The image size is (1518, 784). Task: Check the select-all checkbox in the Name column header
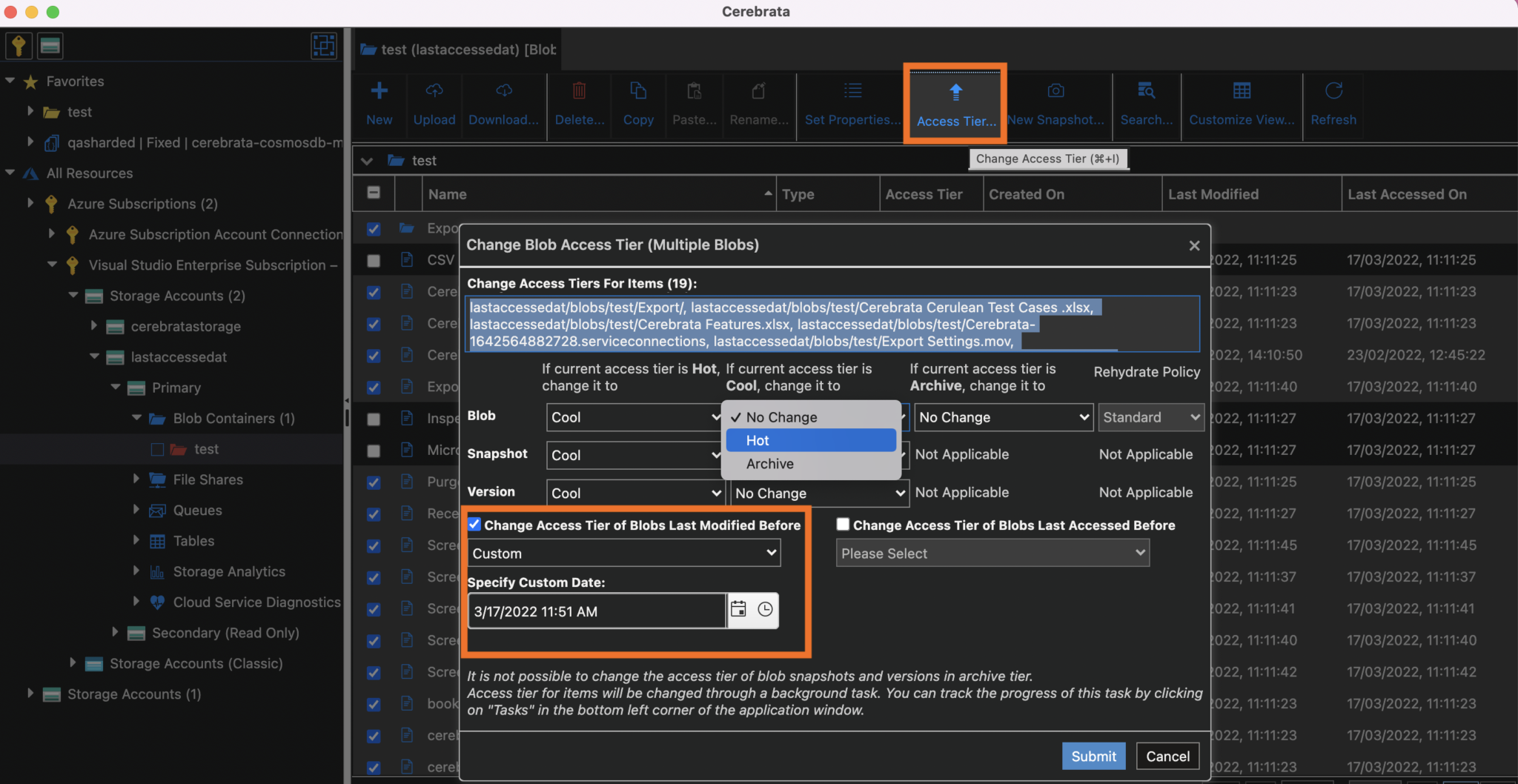click(374, 193)
